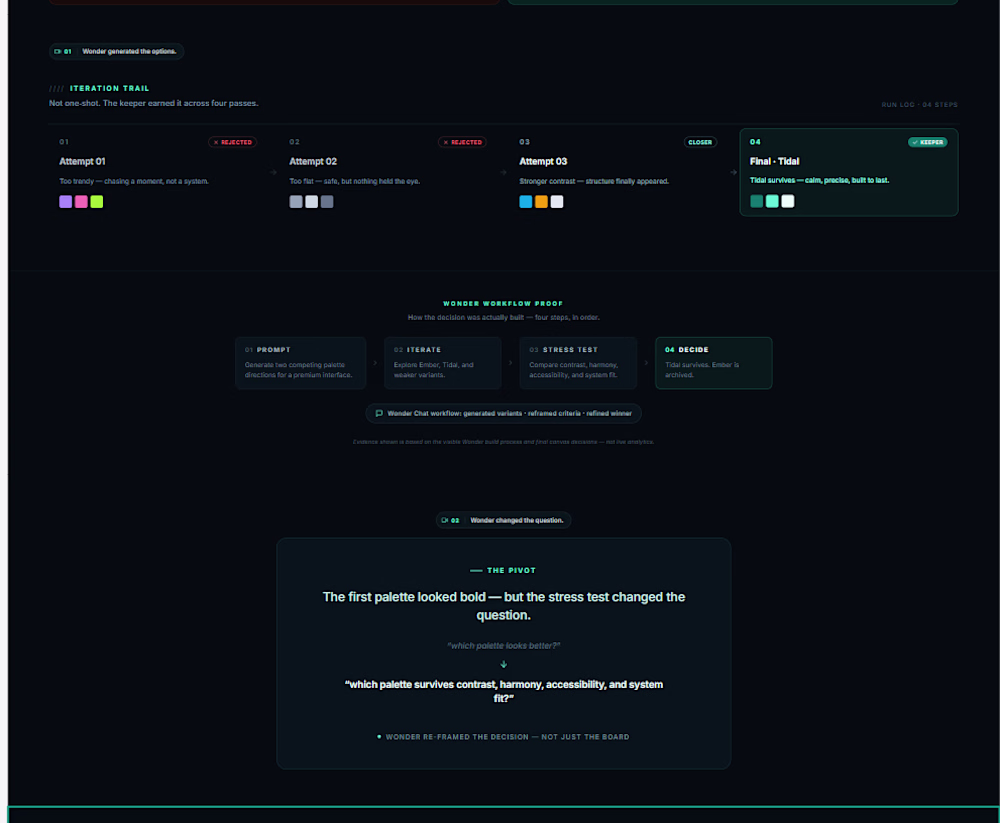This screenshot has width=1000, height=823.
Task: Open the '03 STRESS TEST' workflow step card
Action: tap(578, 363)
